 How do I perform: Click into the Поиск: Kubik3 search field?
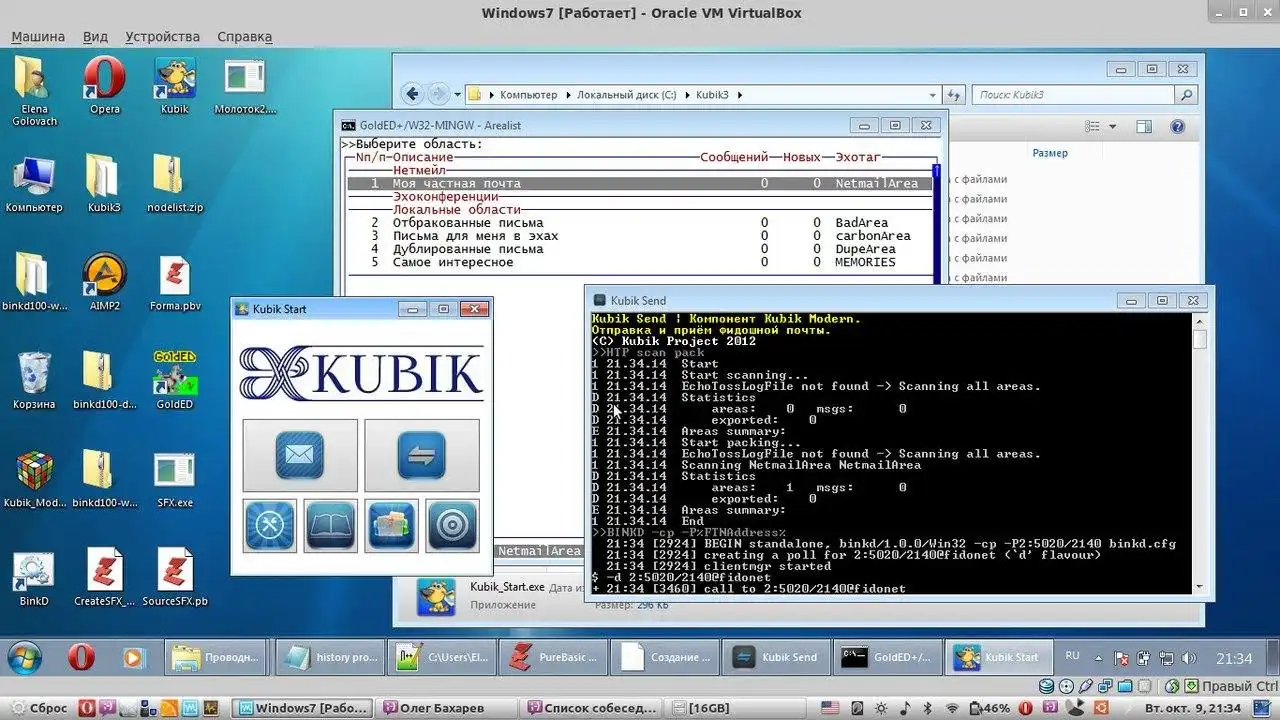click(x=1075, y=95)
